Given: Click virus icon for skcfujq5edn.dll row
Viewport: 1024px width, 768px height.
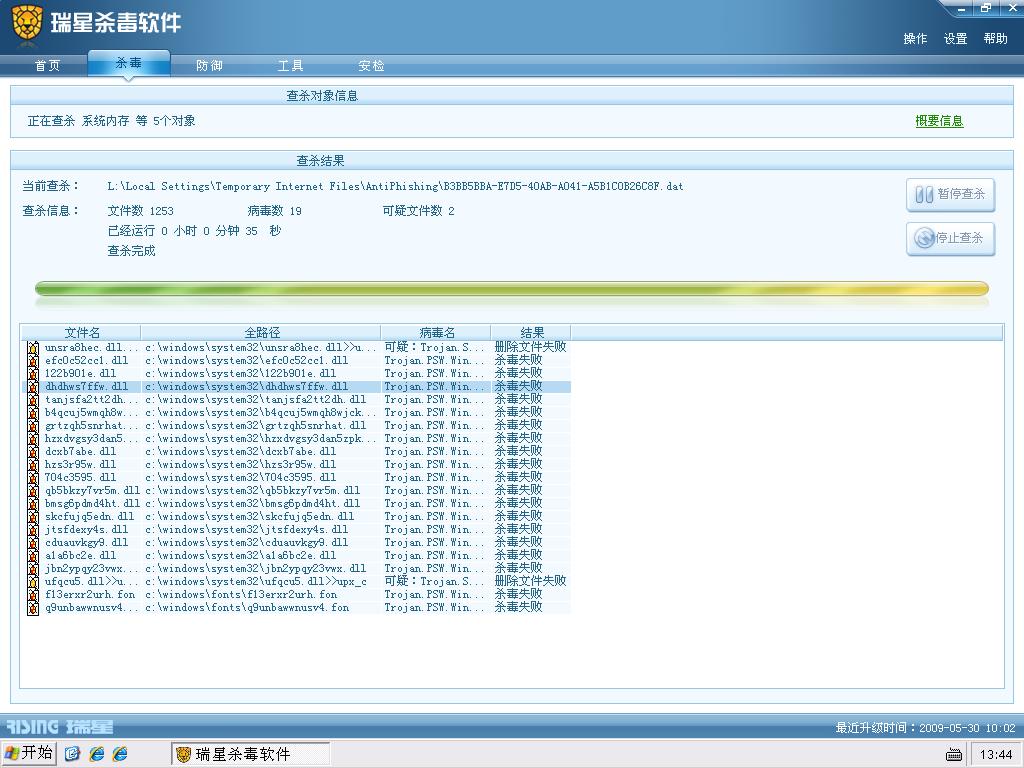Looking at the screenshot, I should 33,517.
